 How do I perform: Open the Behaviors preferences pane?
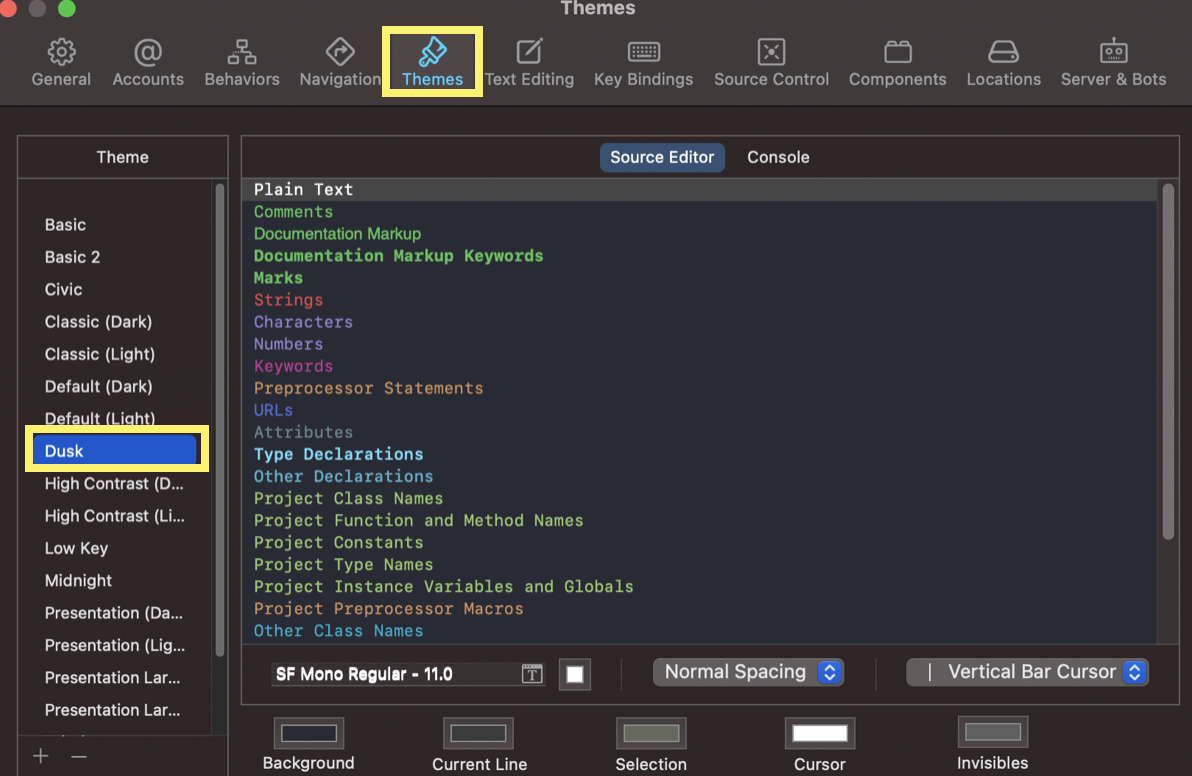pyautogui.click(x=242, y=62)
